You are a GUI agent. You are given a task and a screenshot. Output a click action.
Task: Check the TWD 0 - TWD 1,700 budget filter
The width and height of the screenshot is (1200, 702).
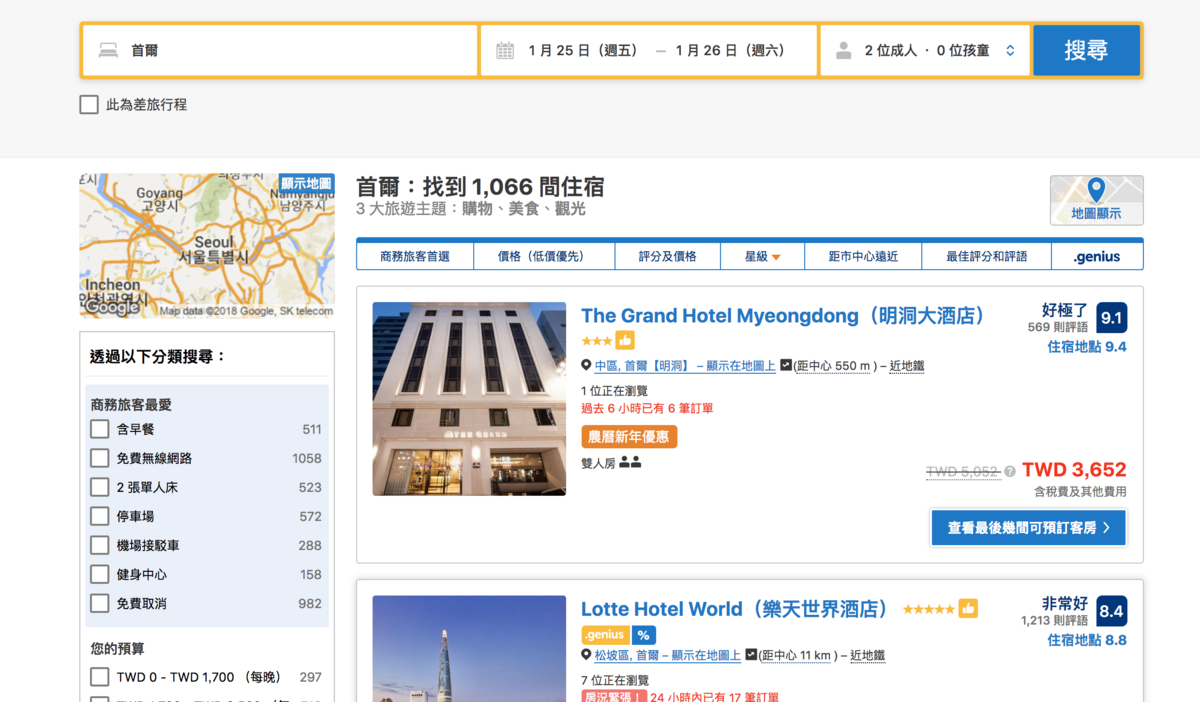tap(100, 677)
